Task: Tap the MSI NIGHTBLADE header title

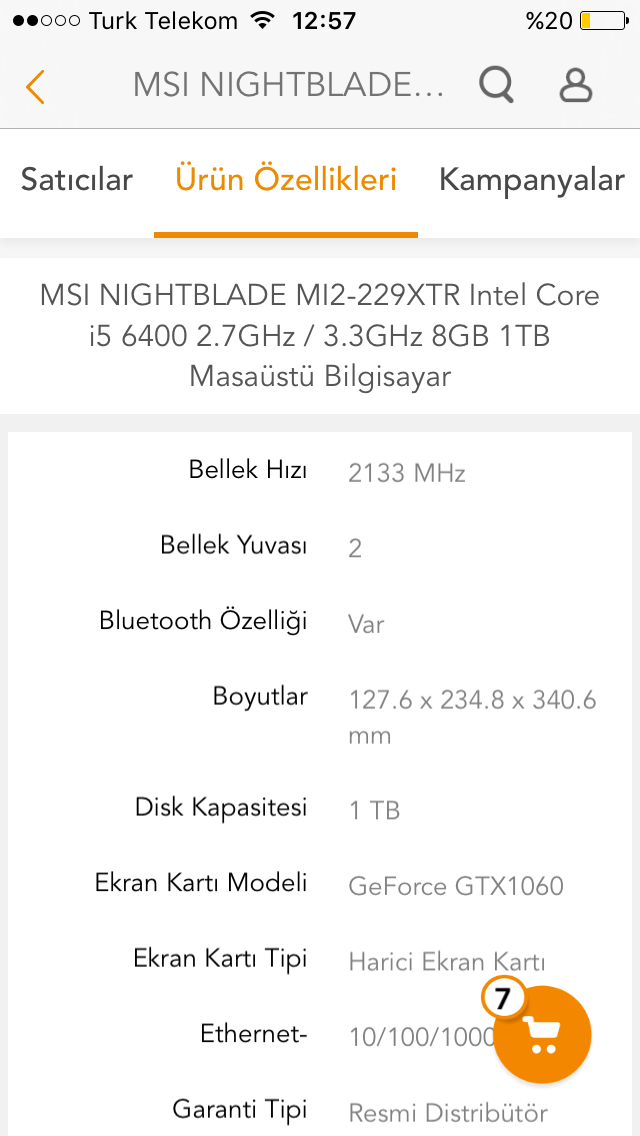Action: 288,86
